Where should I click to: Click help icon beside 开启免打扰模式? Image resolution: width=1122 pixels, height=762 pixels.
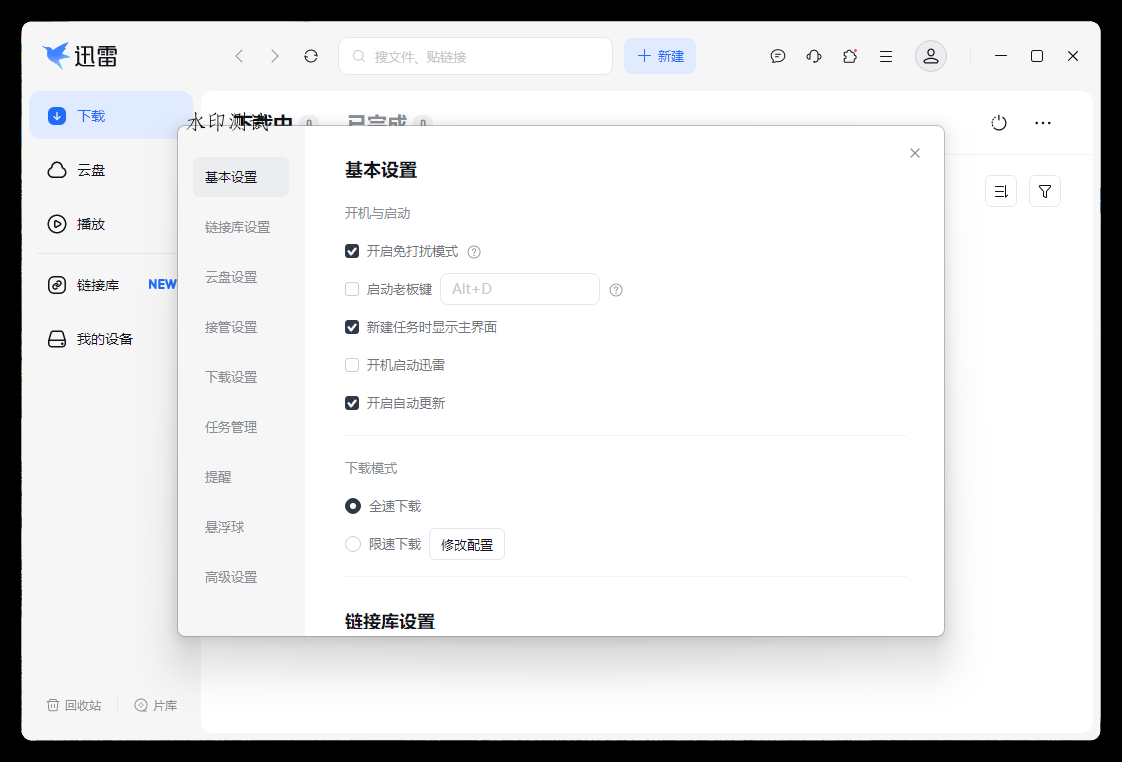(474, 252)
